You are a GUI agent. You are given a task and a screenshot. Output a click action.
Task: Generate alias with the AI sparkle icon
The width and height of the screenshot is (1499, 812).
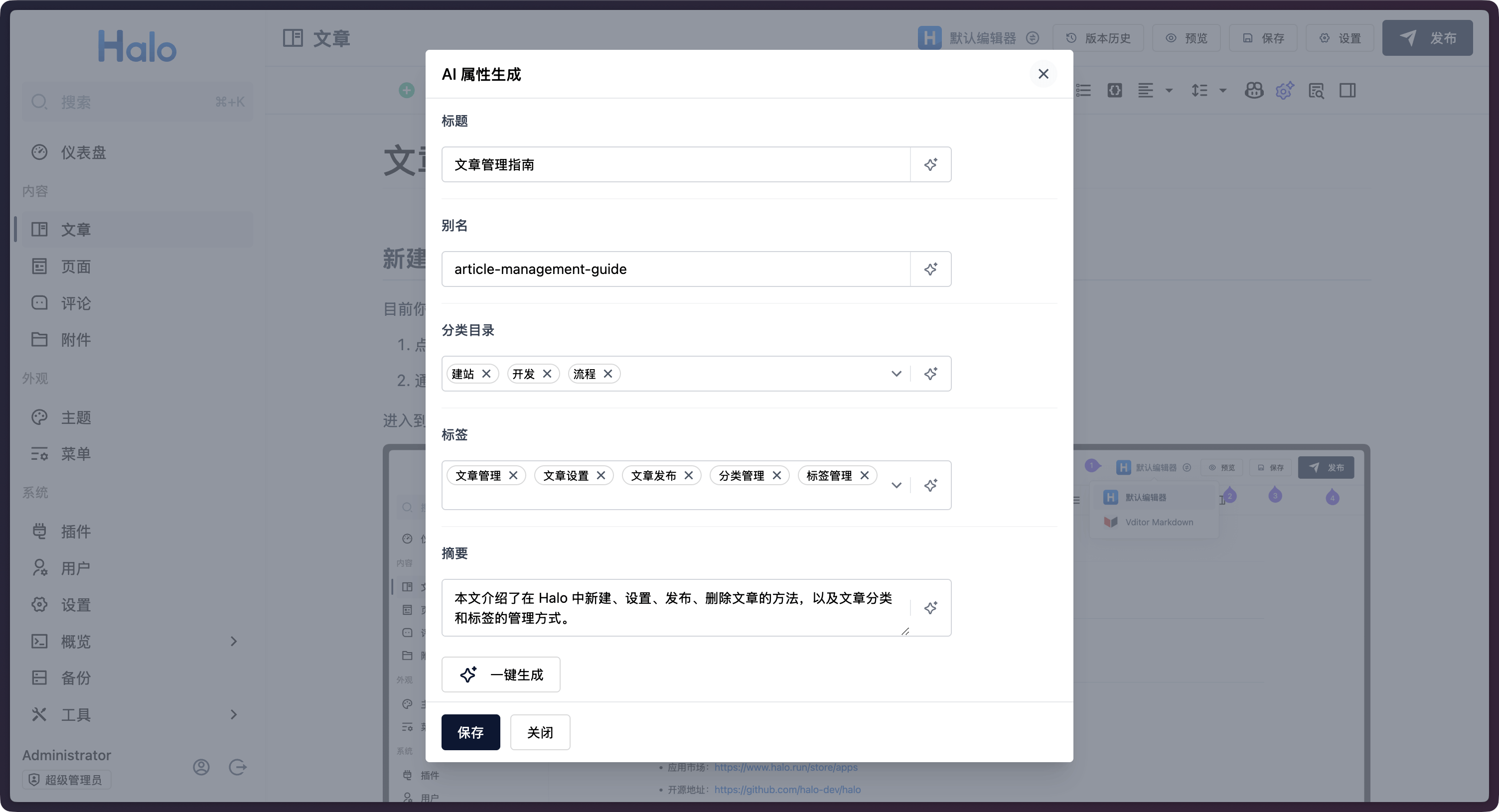[930, 270]
